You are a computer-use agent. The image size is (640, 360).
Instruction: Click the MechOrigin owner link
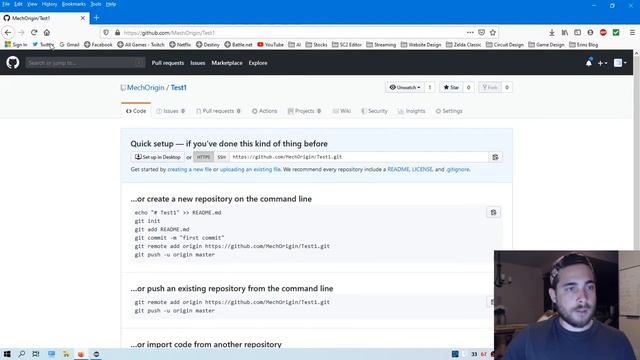coord(146,87)
